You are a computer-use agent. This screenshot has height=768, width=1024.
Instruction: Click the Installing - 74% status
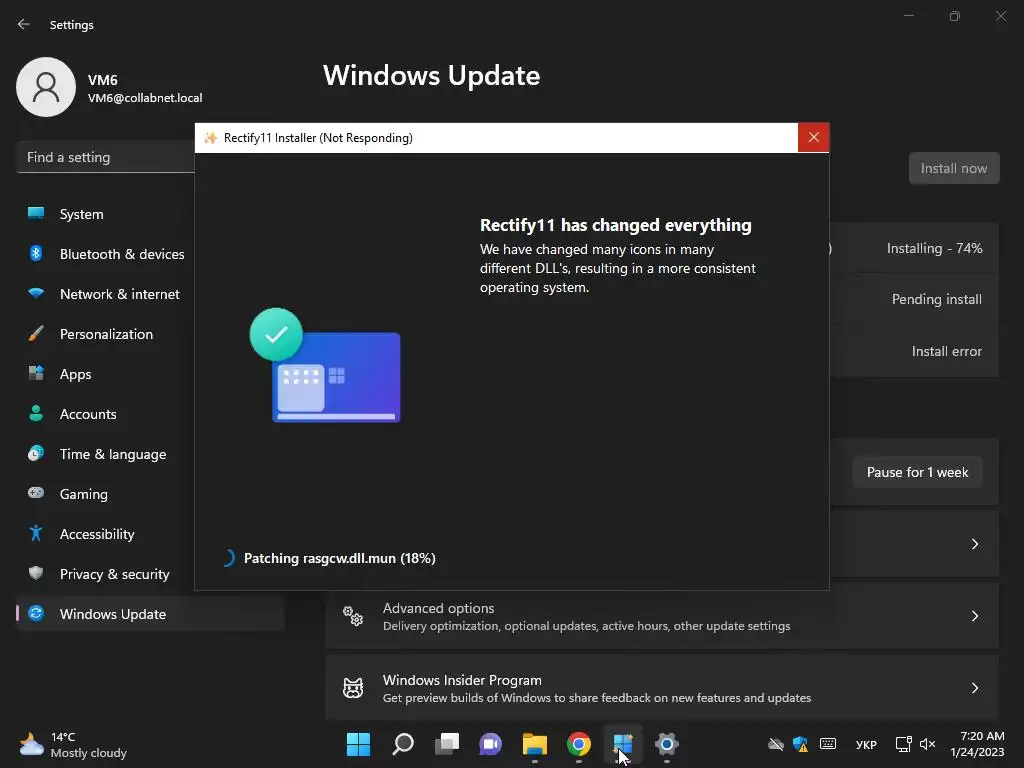click(935, 248)
